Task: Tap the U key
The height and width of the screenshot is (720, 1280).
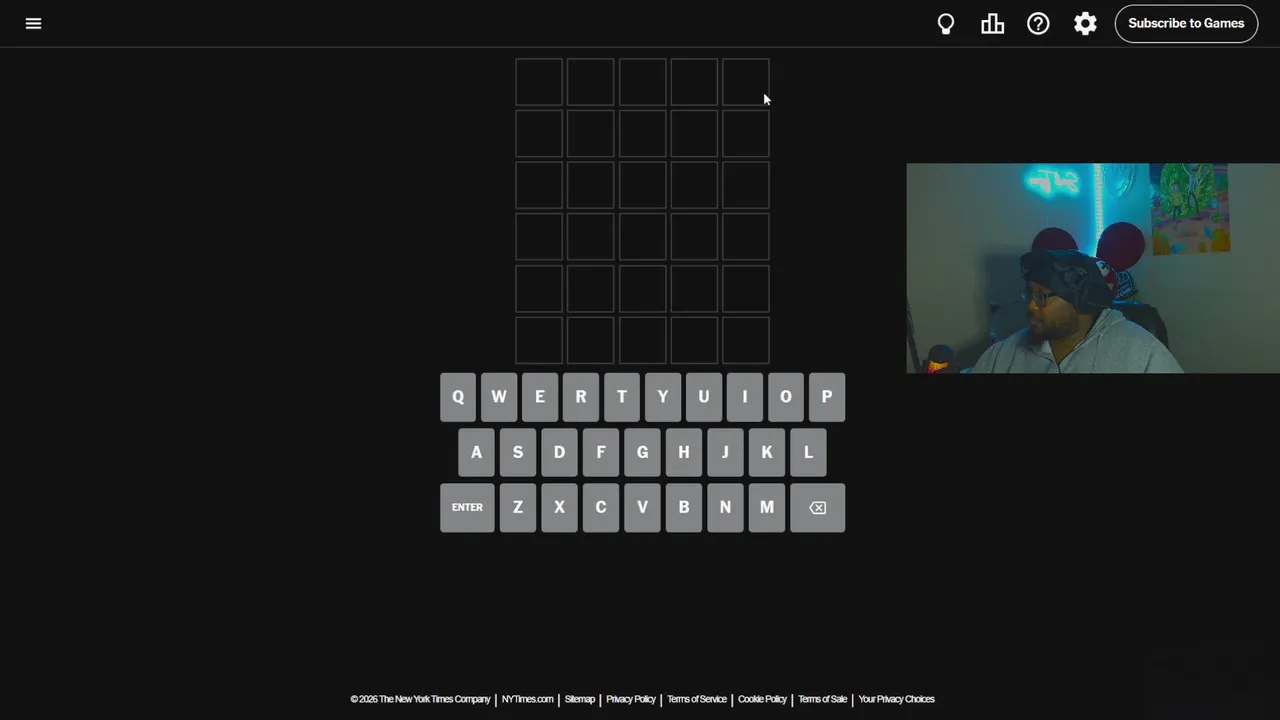Action: click(704, 397)
